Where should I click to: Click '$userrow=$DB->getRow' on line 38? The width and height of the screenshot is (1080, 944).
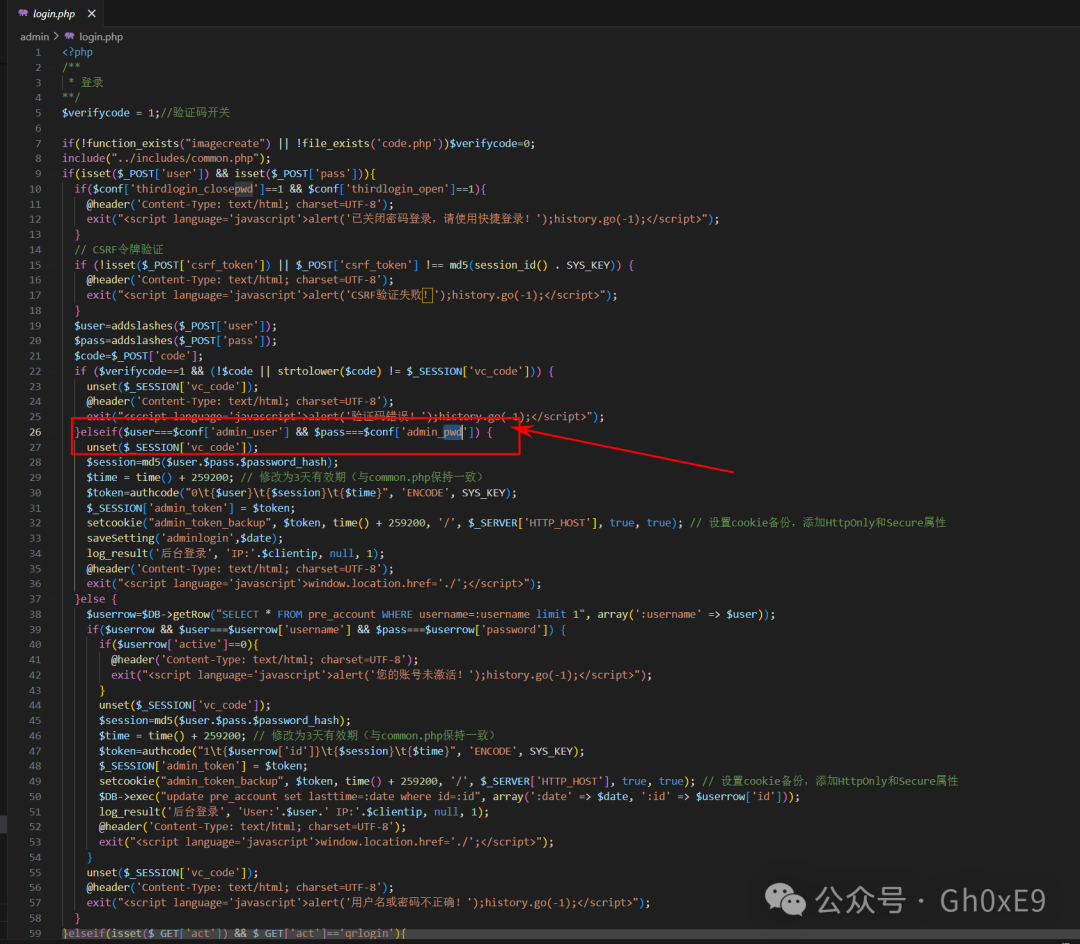point(148,614)
